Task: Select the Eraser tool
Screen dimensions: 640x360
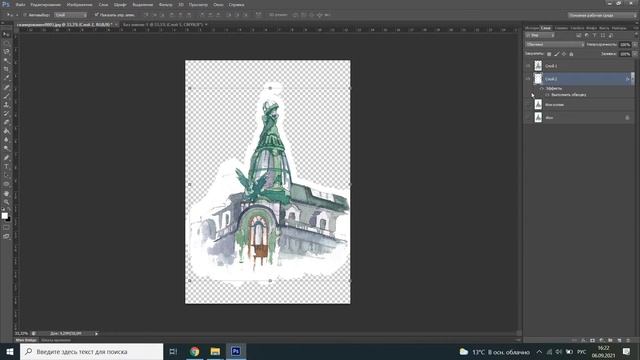Action: pyautogui.click(x=6, y=122)
